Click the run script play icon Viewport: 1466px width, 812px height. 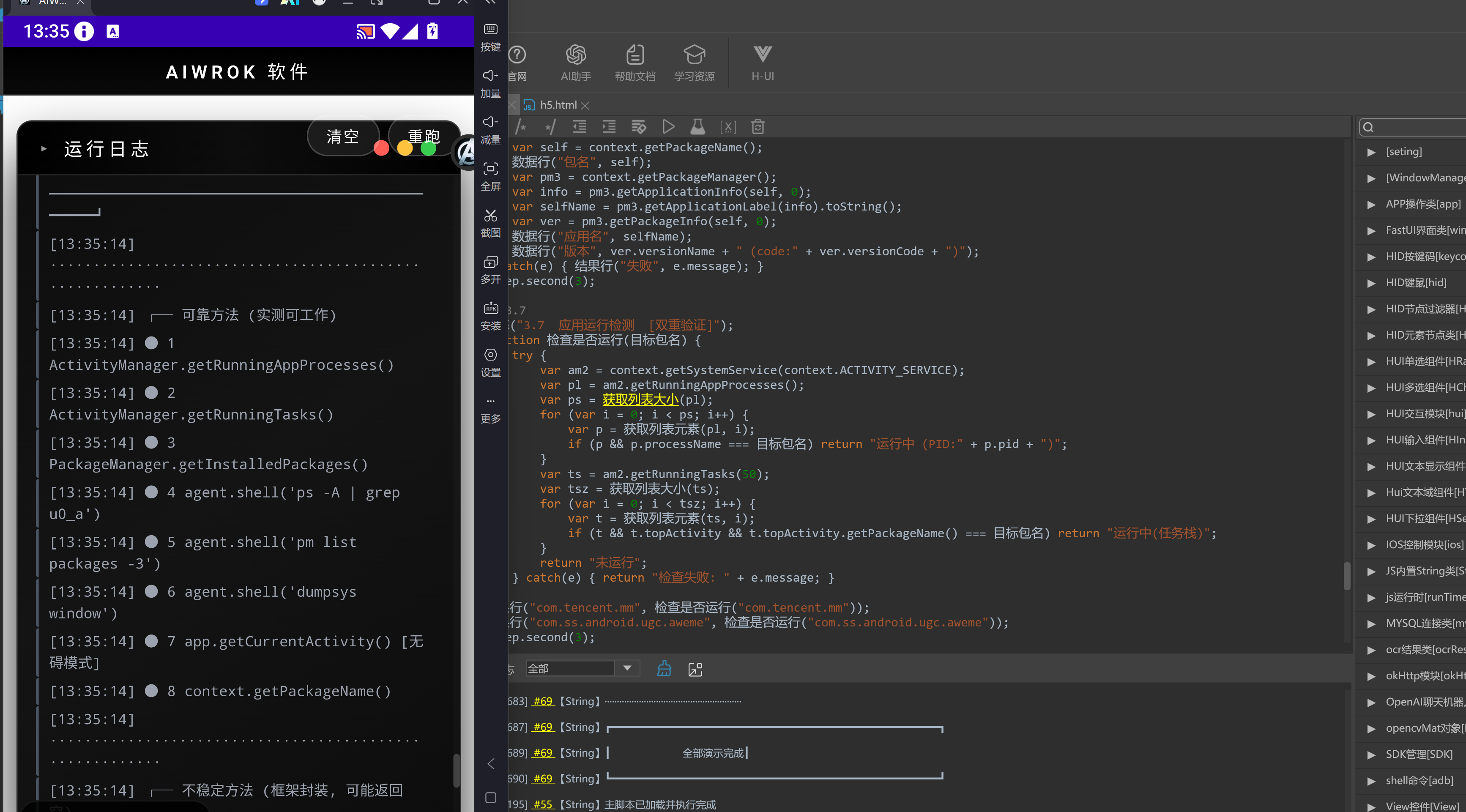(x=668, y=126)
